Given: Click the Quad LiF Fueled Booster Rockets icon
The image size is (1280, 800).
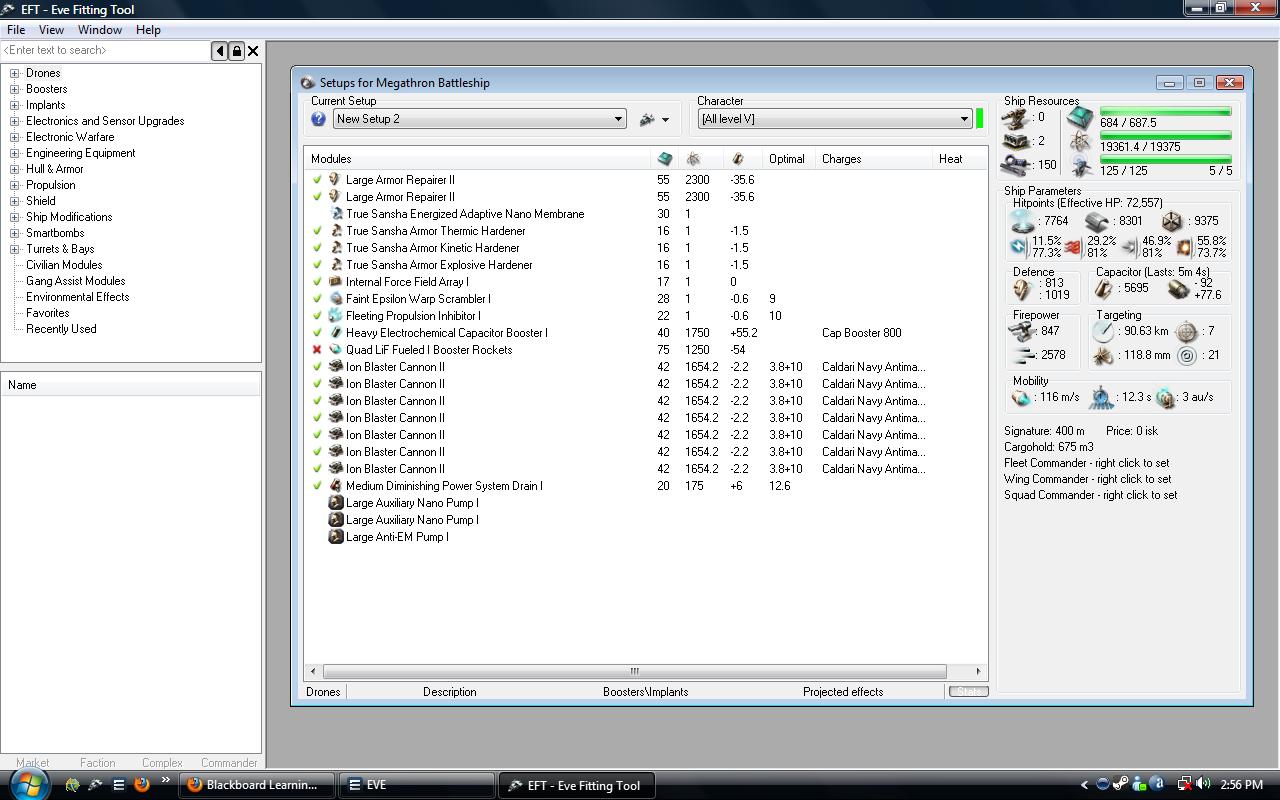Looking at the screenshot, I should click(336, 350).
